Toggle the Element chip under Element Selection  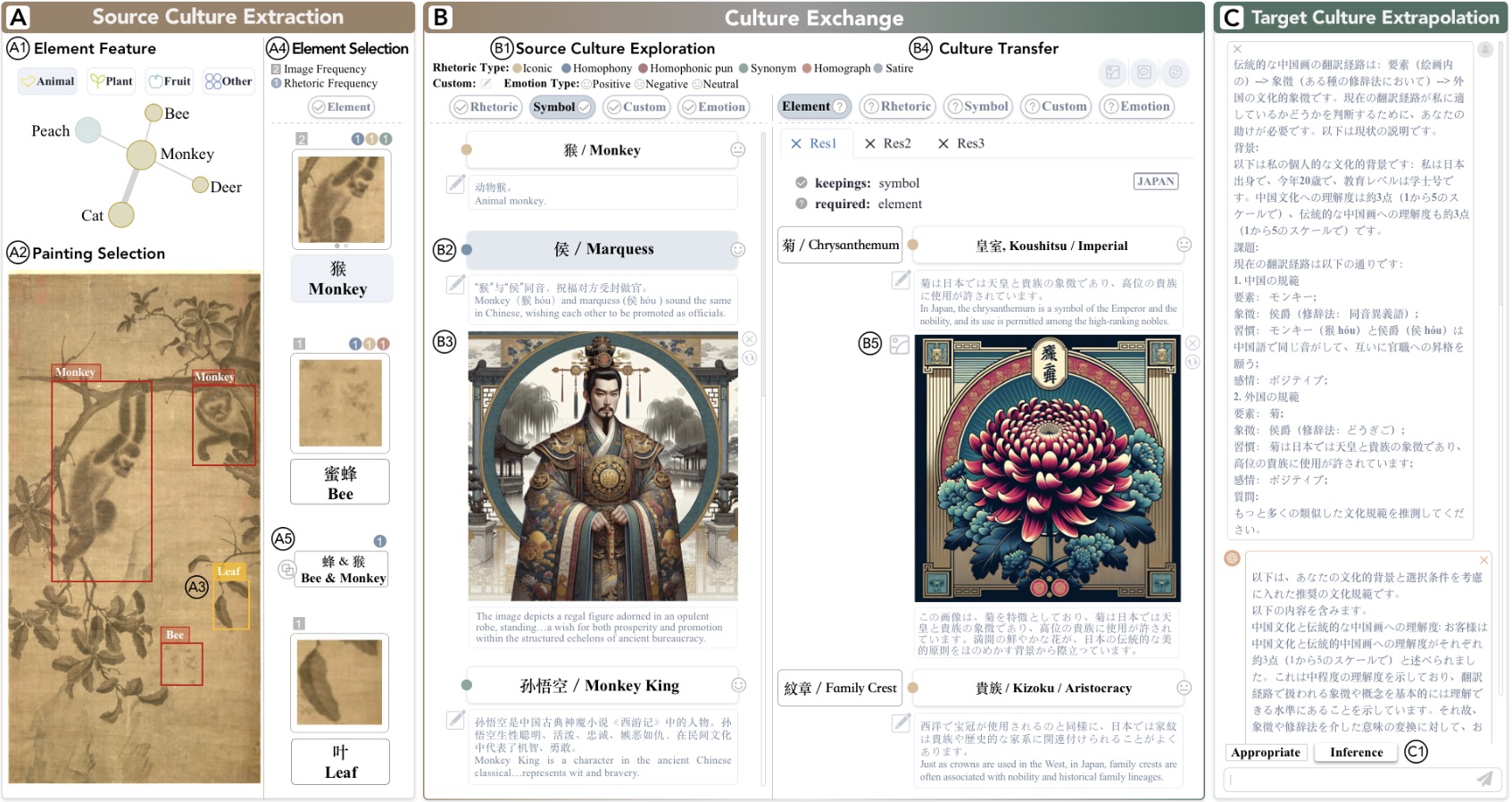341,107
